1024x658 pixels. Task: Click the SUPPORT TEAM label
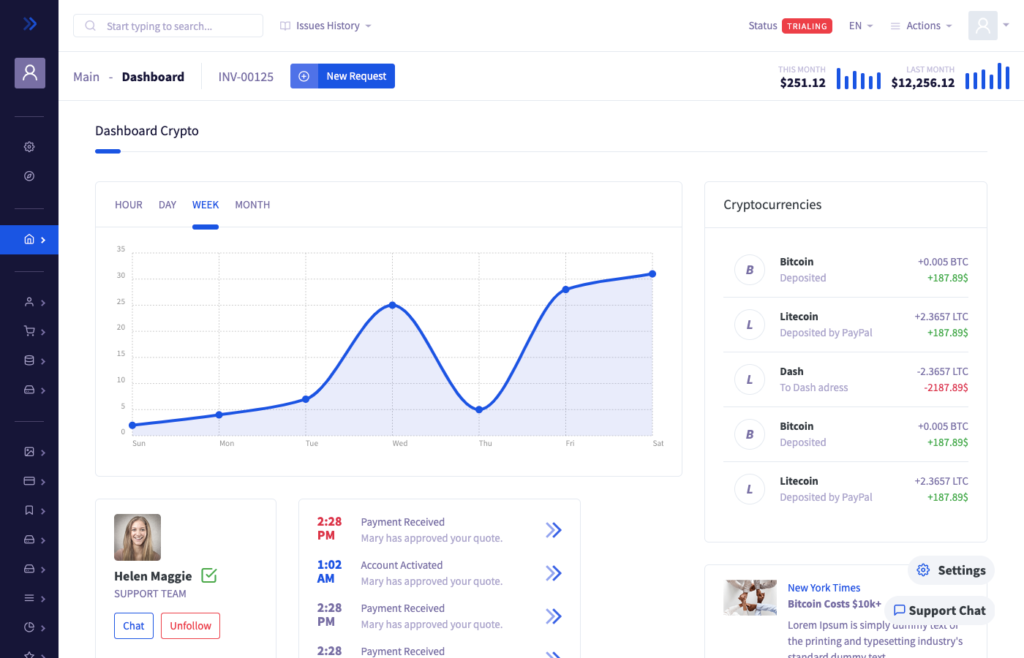(150, 594)
